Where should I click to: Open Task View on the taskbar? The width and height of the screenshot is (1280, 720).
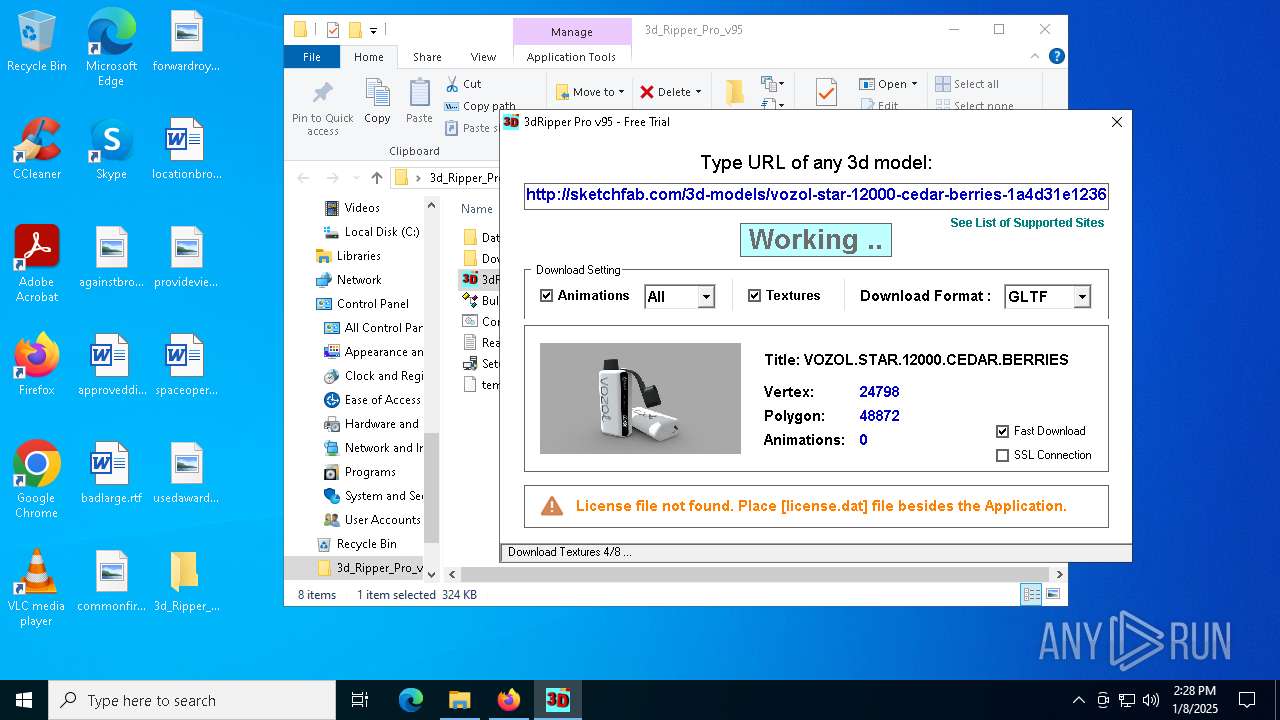click(360, 700)
